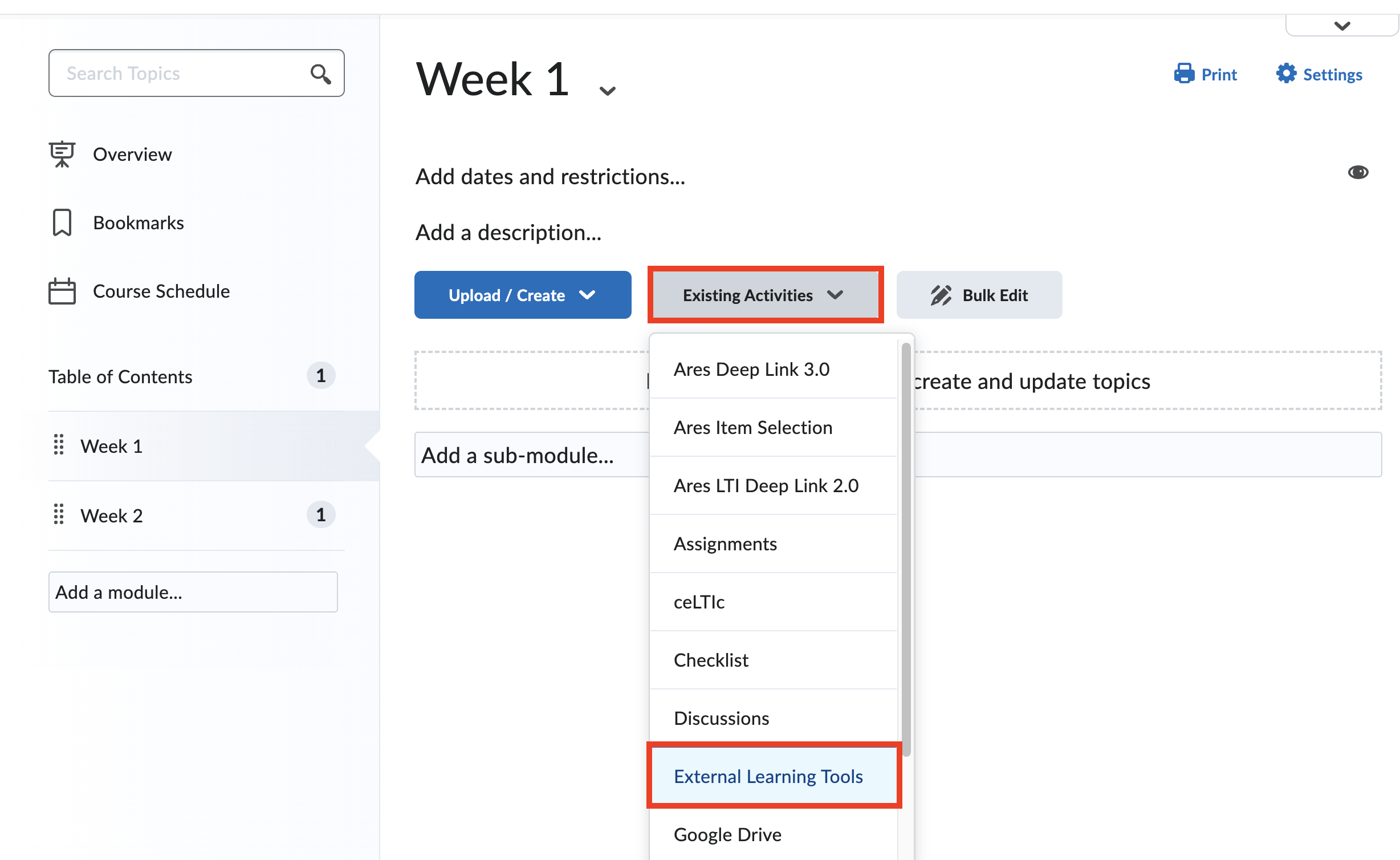Click the dropdown menu's scrollbar
This screenshot has width=1400, height=860.
(x=906, y=547)
